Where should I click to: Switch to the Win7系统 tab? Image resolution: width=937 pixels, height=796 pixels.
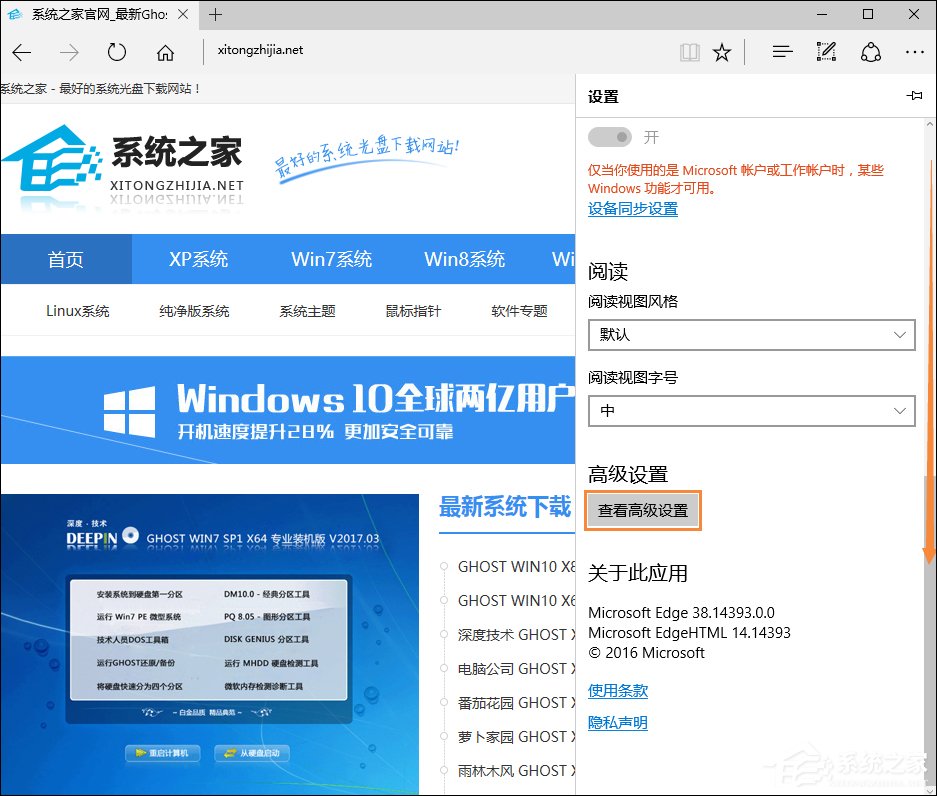coord(332,259)
